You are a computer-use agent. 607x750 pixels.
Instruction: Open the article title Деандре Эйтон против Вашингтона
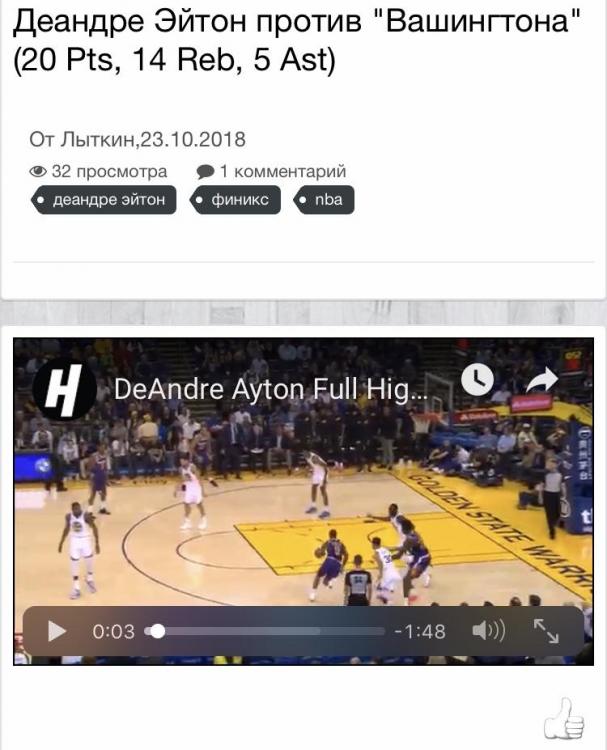298,40
